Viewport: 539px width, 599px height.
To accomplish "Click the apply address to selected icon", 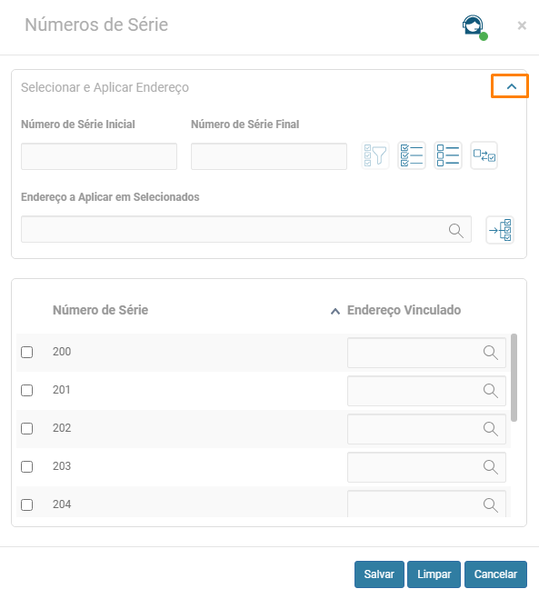I will click(x=500, y=230).
